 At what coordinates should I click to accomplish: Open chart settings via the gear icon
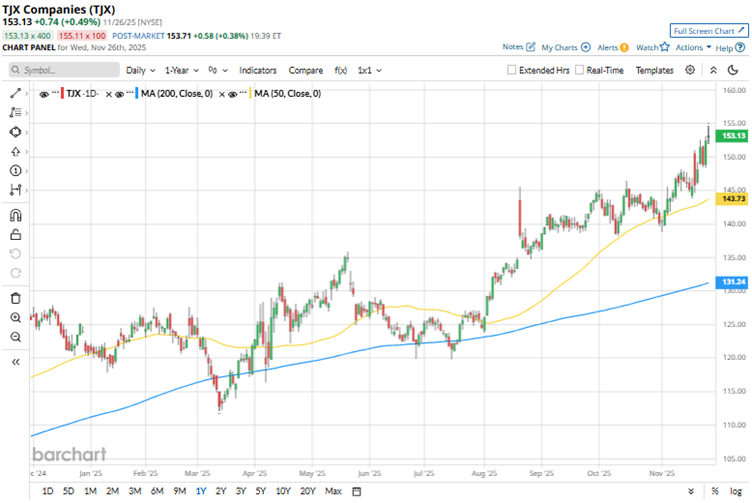pyautogui.click(x=690, y=70)
